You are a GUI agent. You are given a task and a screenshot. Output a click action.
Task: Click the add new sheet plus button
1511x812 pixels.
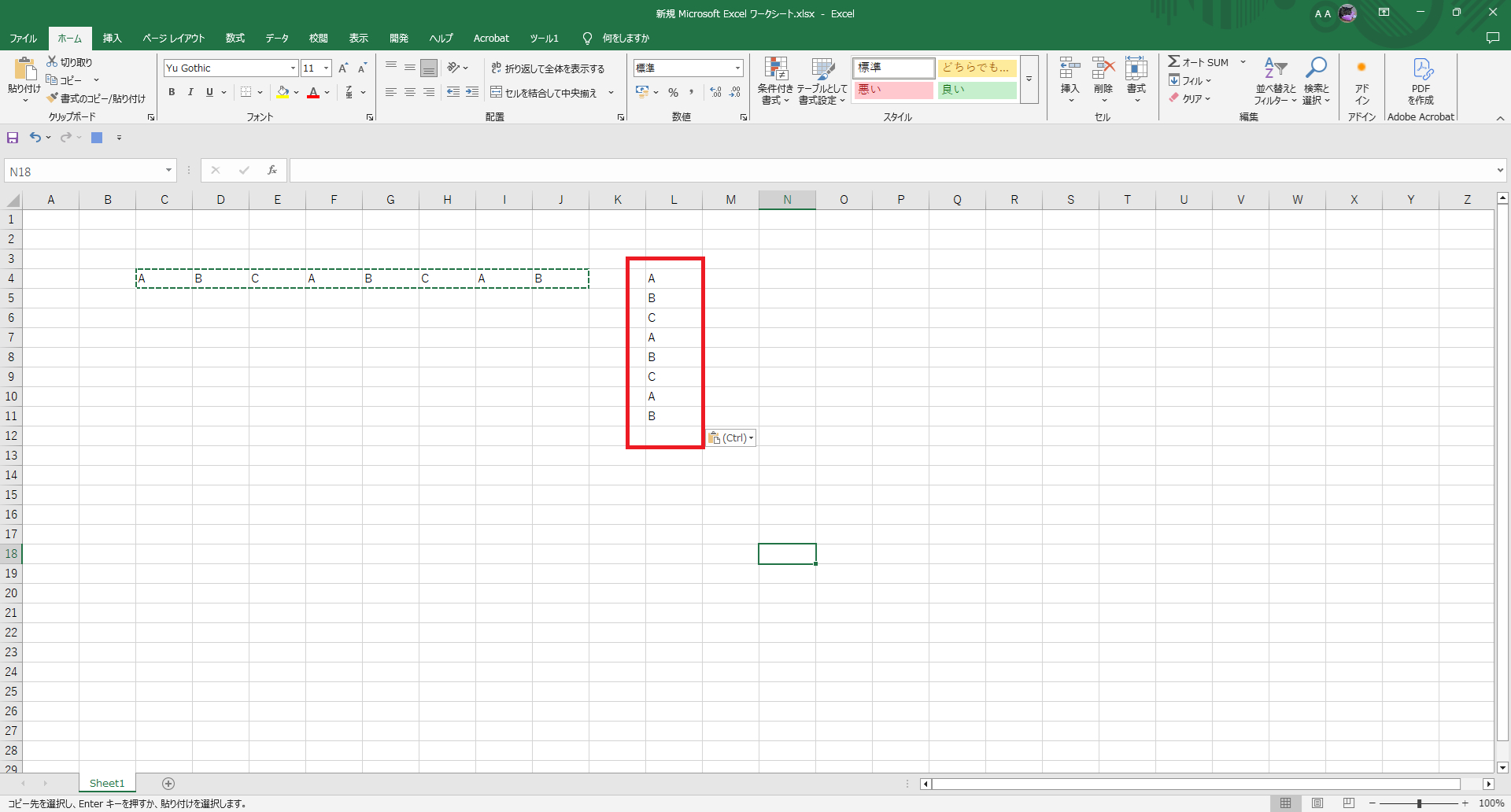tap(168, 783)
